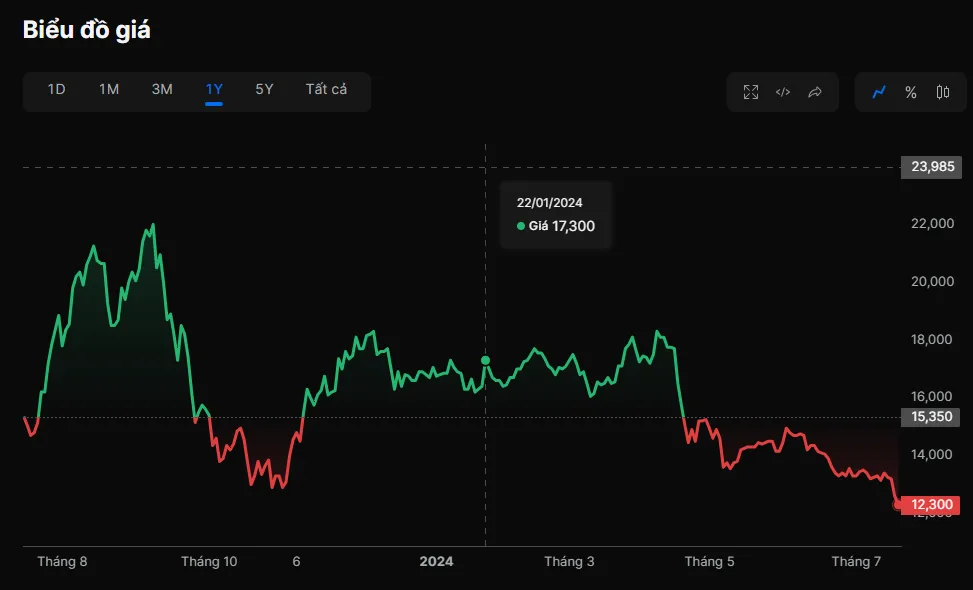Click the share arrow icon
The image size is (973, 590).
tap(815, 92)
